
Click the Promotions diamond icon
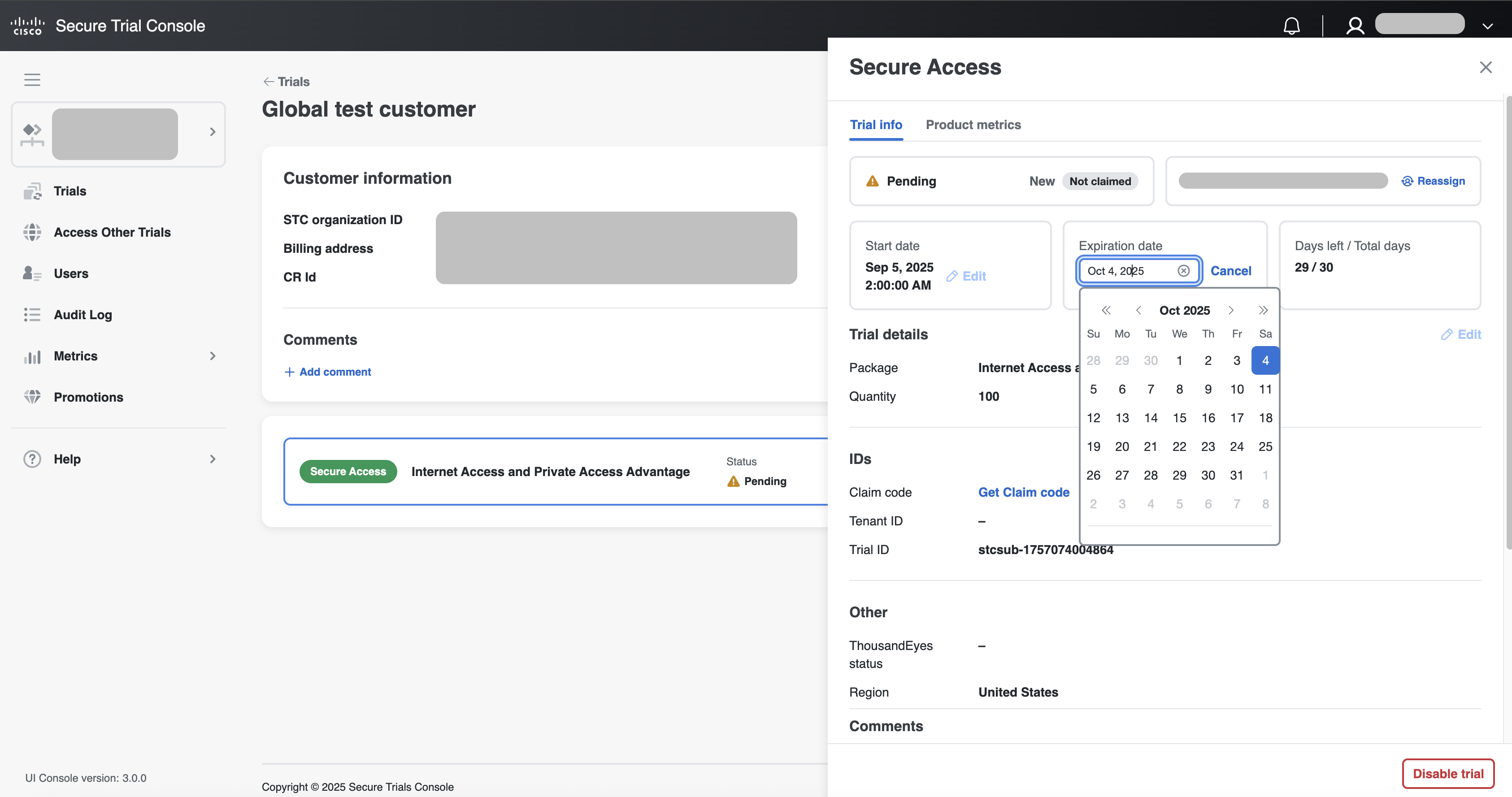pyautogui.click(x=32, y=397)
